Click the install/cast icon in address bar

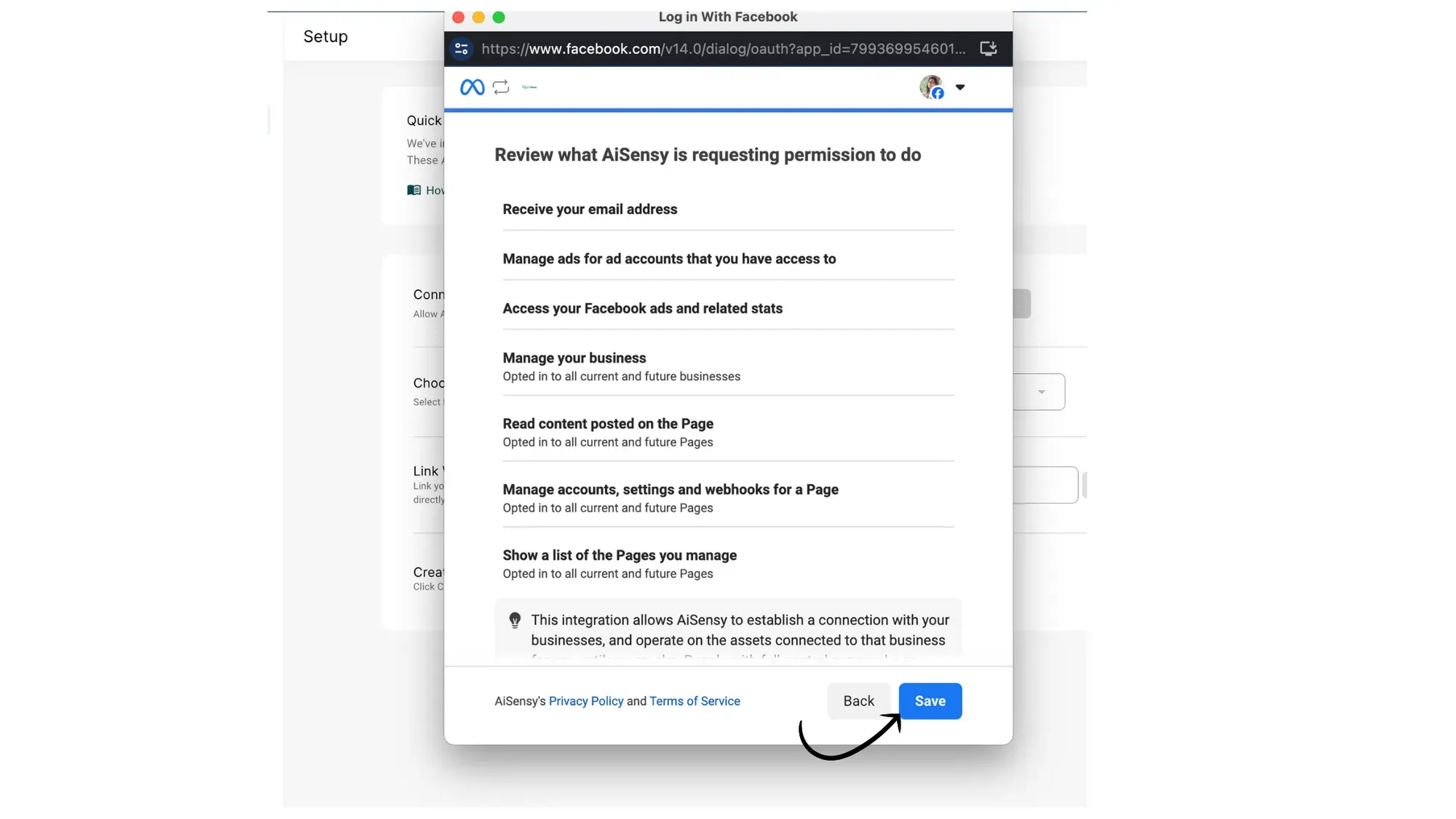point(988,49)
